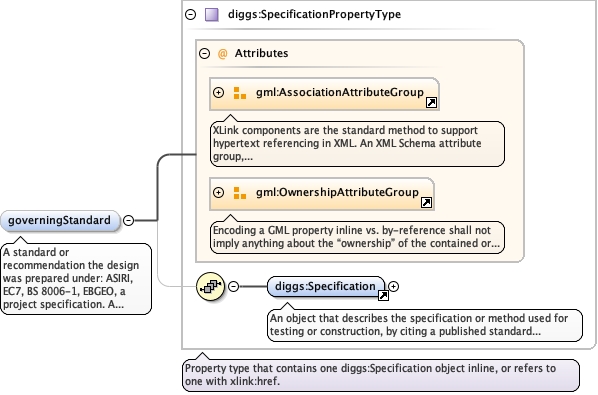
Task: Click the Property type annotation at bottom
Action: click(x=381, y=375)
